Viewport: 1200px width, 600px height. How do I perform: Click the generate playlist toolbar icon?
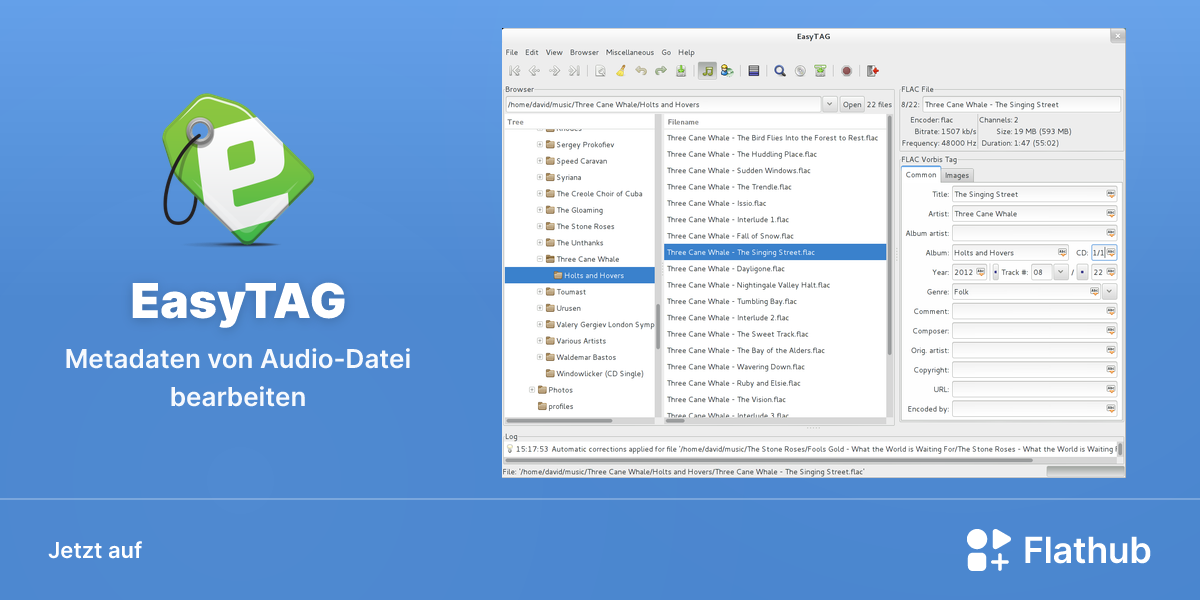pos(820,71)
